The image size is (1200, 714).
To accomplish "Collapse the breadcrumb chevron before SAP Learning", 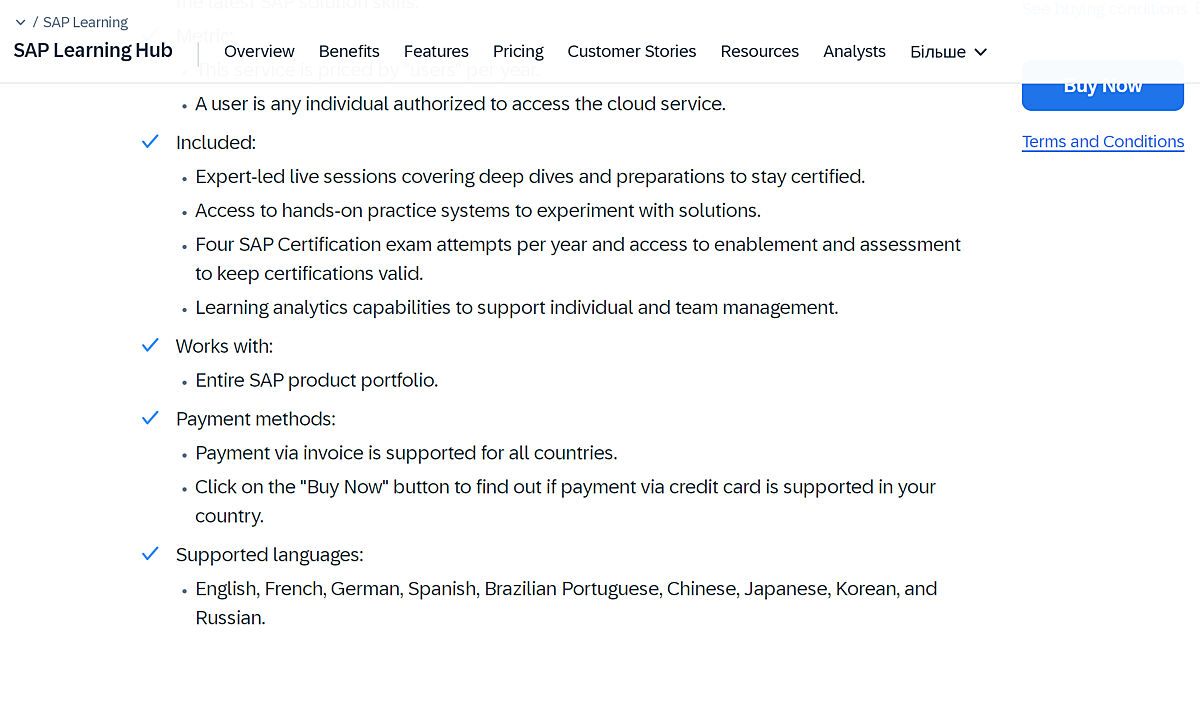I will click(x=20, y=22).
